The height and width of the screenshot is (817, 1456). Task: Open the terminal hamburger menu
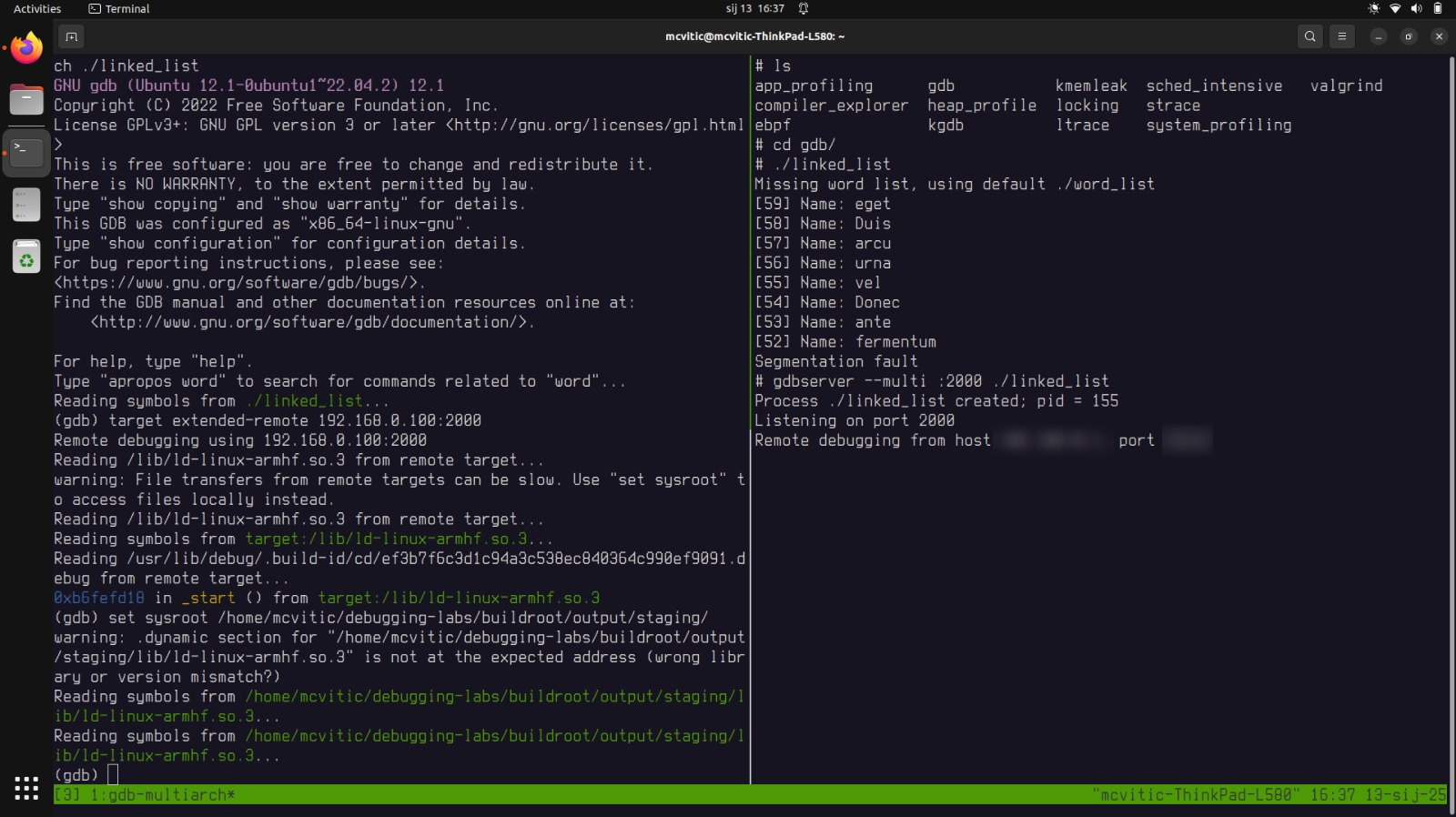pyautogui.click(x=1341, y=36)
